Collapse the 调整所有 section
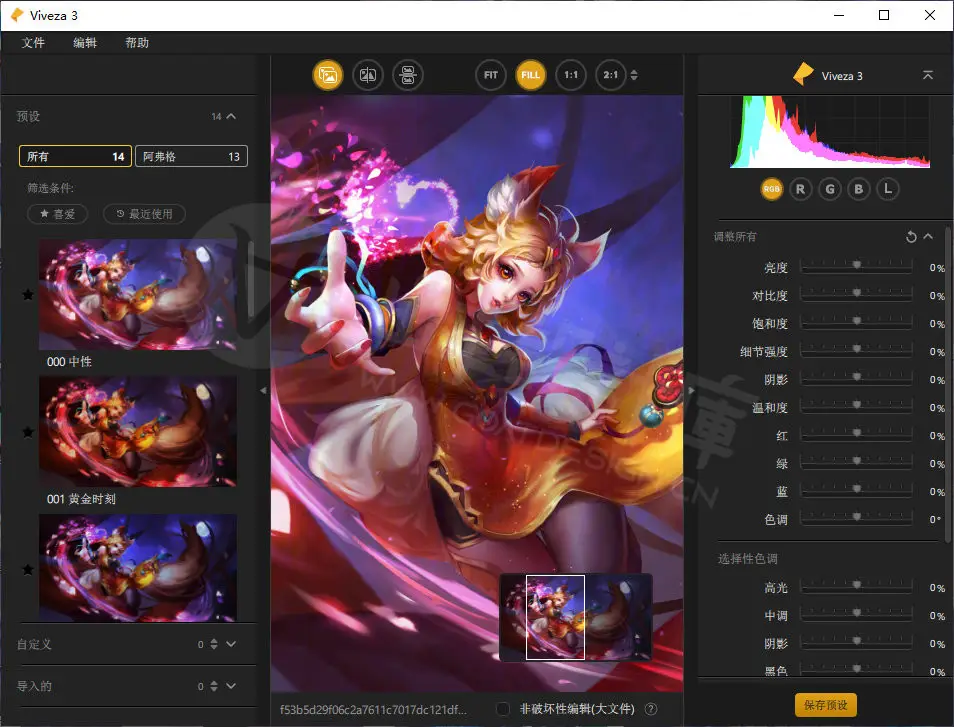The width and height of the screenshot is (954, 727). click(x=928, y=236)
